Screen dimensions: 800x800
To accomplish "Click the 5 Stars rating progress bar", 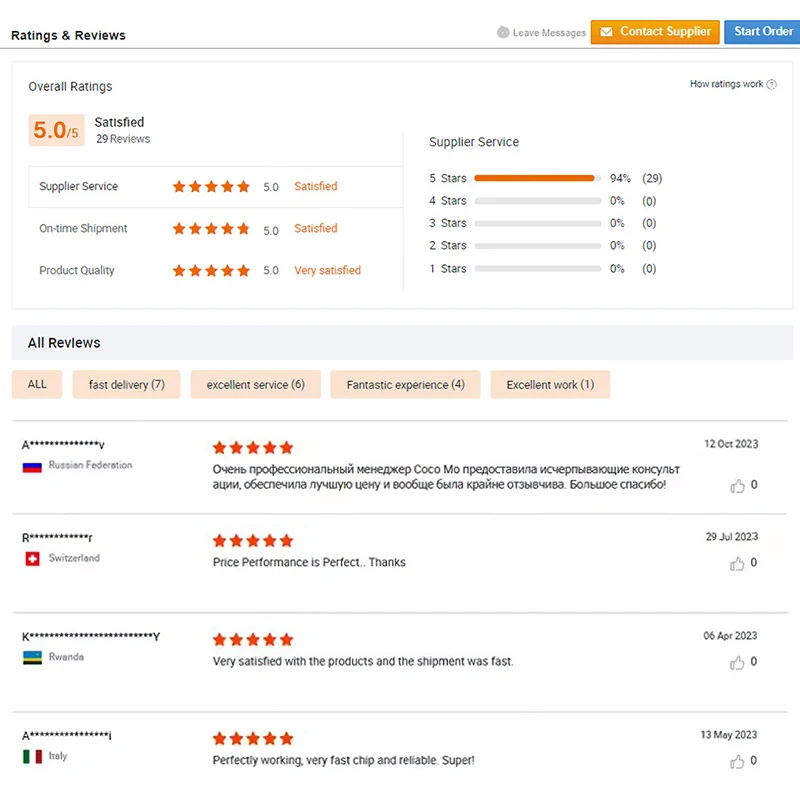I will coord(537,179).
